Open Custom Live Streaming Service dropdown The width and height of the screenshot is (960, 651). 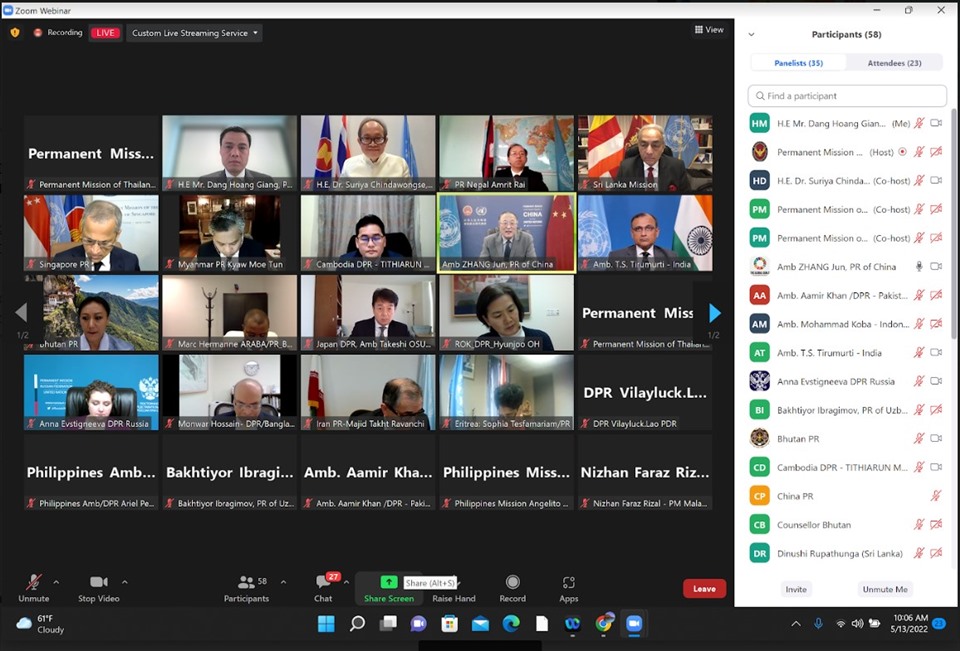[195, 33]
